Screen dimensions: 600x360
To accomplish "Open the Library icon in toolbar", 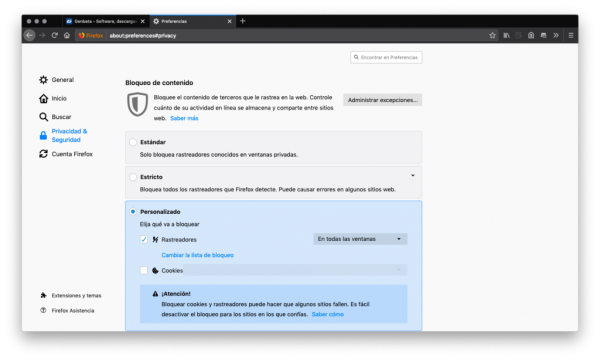I will [x=506, y=36].
